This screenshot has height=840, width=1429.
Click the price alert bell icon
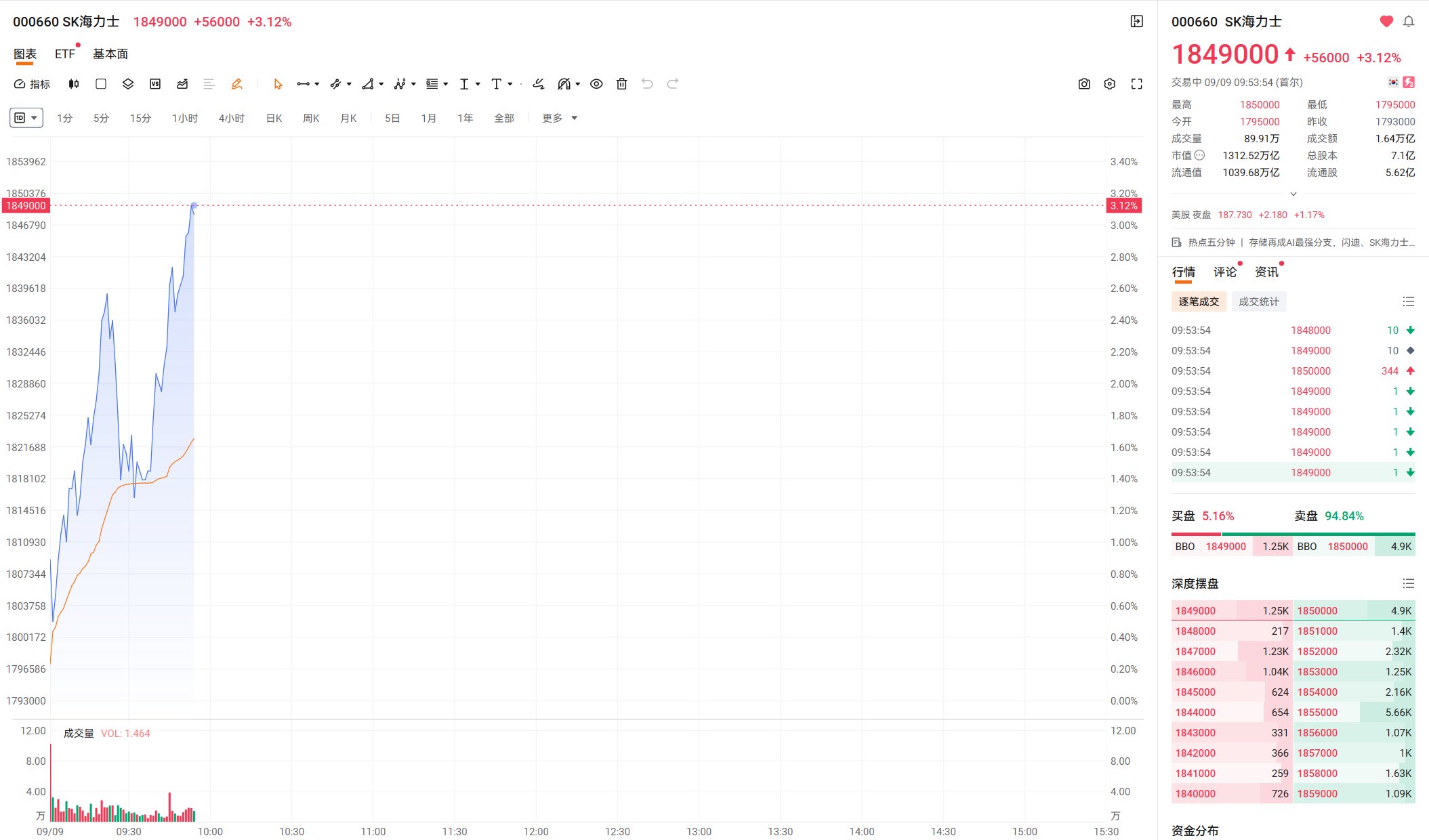click(x=1409, y=22)
